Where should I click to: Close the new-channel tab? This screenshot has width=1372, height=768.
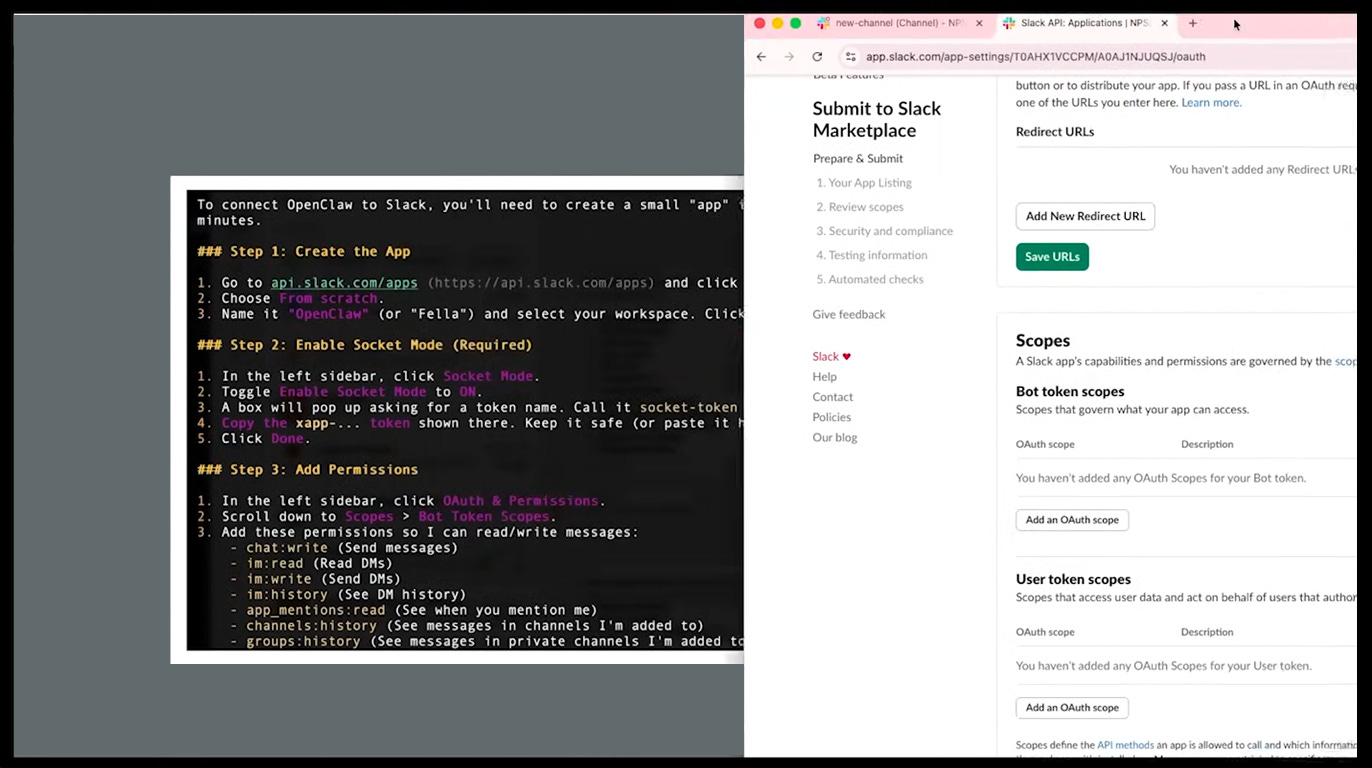pyautogui.click(x=979, y=23)
